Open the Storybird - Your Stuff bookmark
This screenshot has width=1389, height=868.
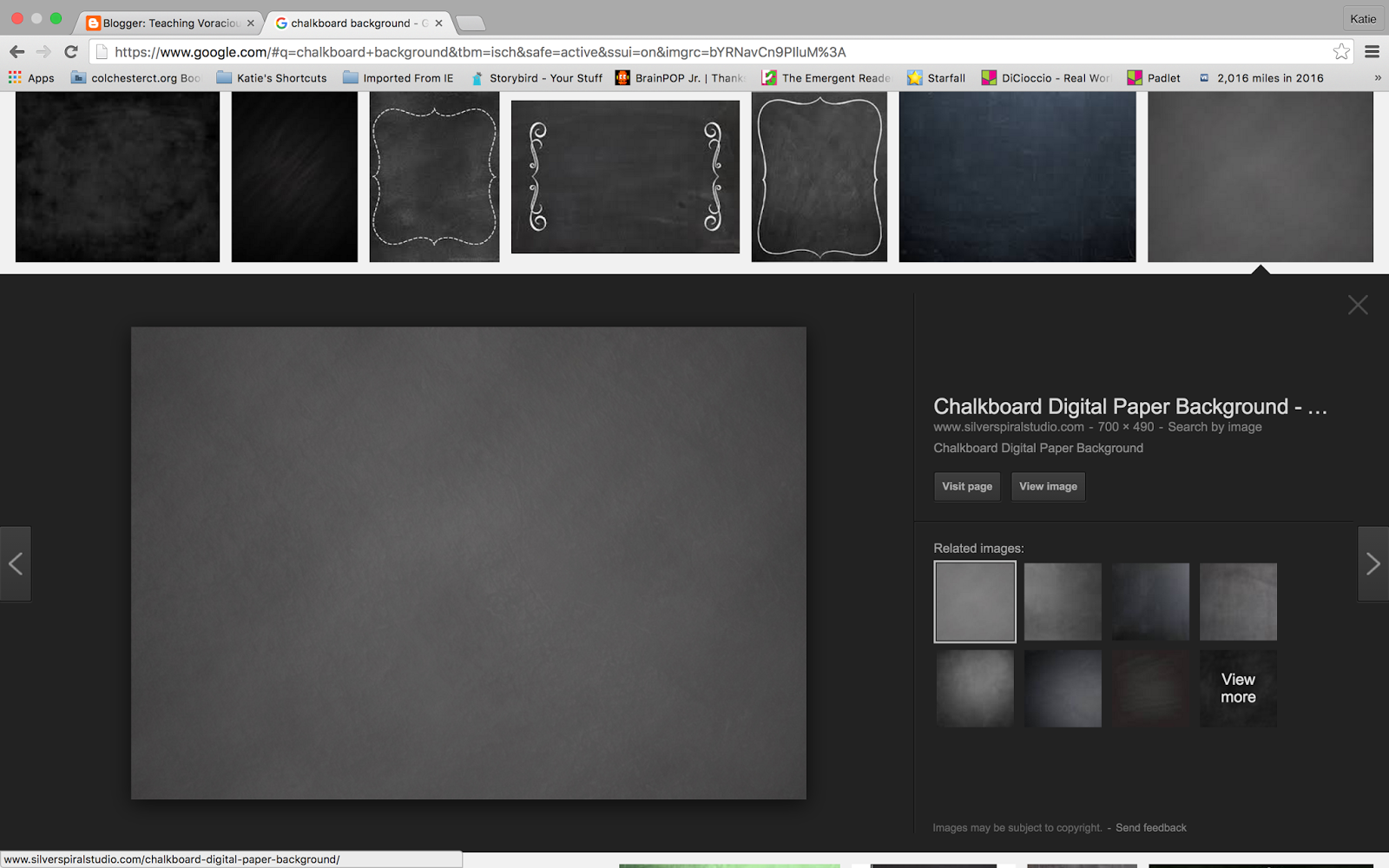coord(537,77)
